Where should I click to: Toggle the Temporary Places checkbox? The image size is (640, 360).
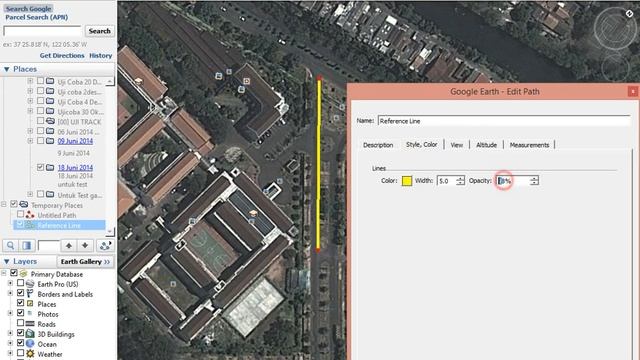pos(14,204)
